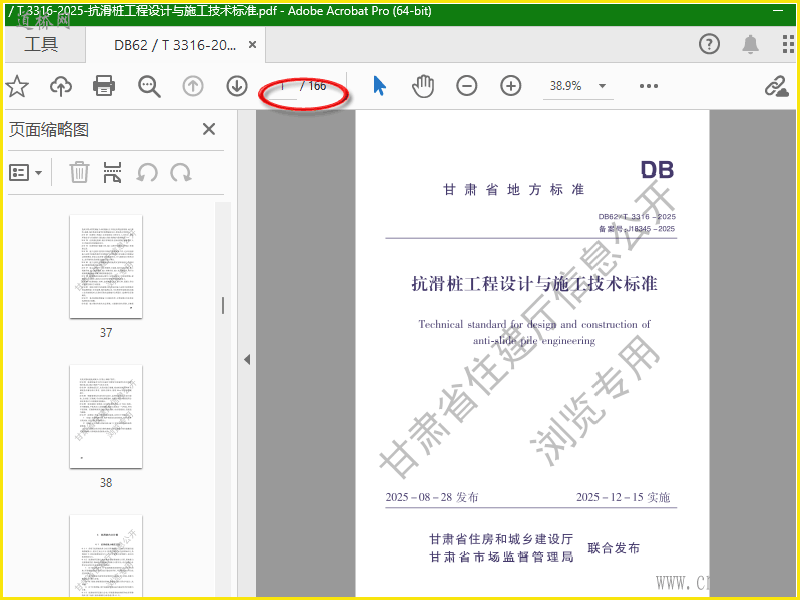This screenshot has height=600, width=800.
Task: Go to next page arrow
Action: pos(237,86)
